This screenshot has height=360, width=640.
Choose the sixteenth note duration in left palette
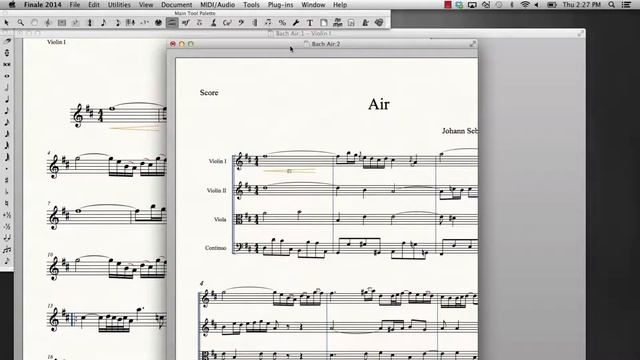[7, 122]
